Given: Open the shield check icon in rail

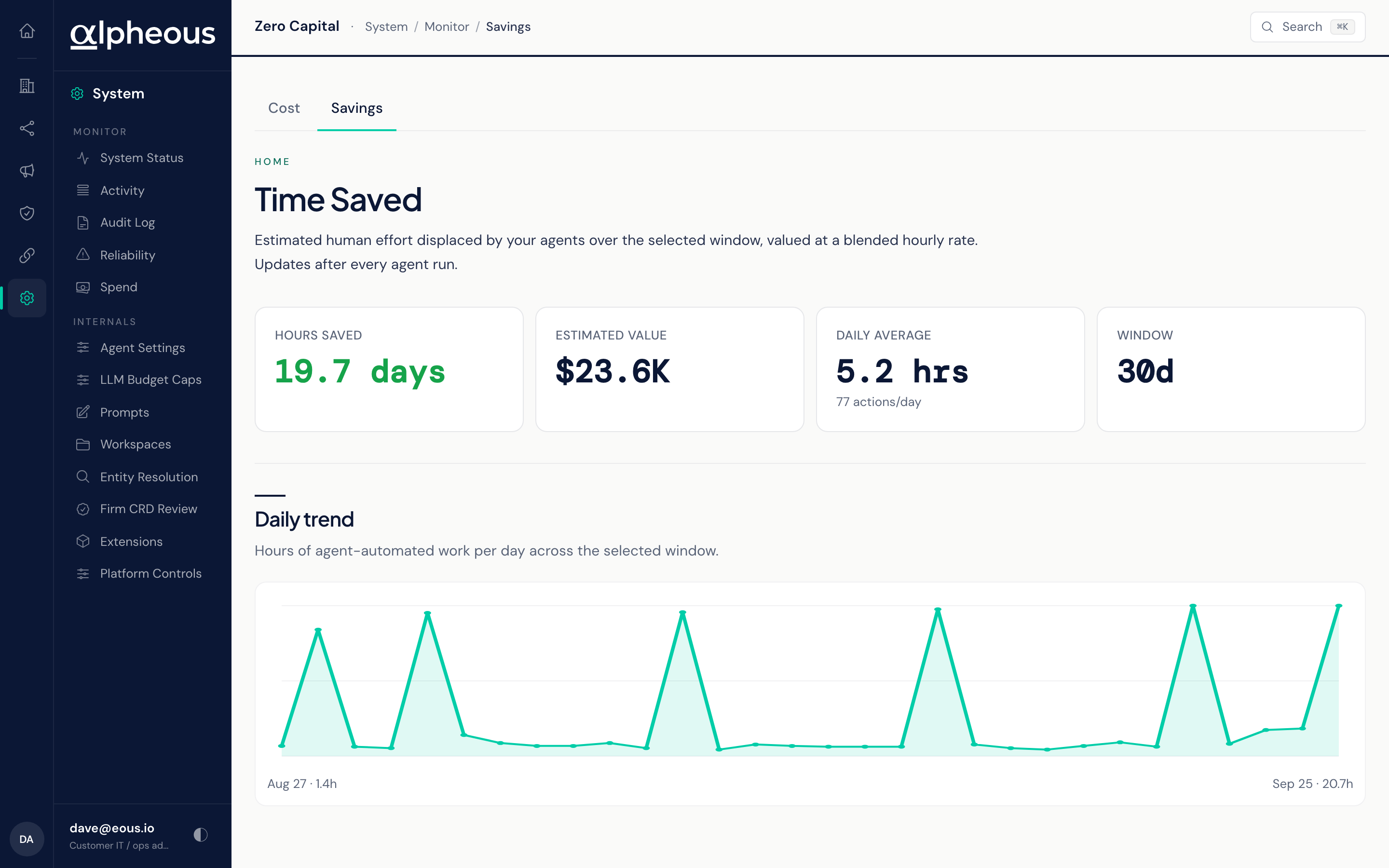Looking at the screenshot, I should pos(27,213).
